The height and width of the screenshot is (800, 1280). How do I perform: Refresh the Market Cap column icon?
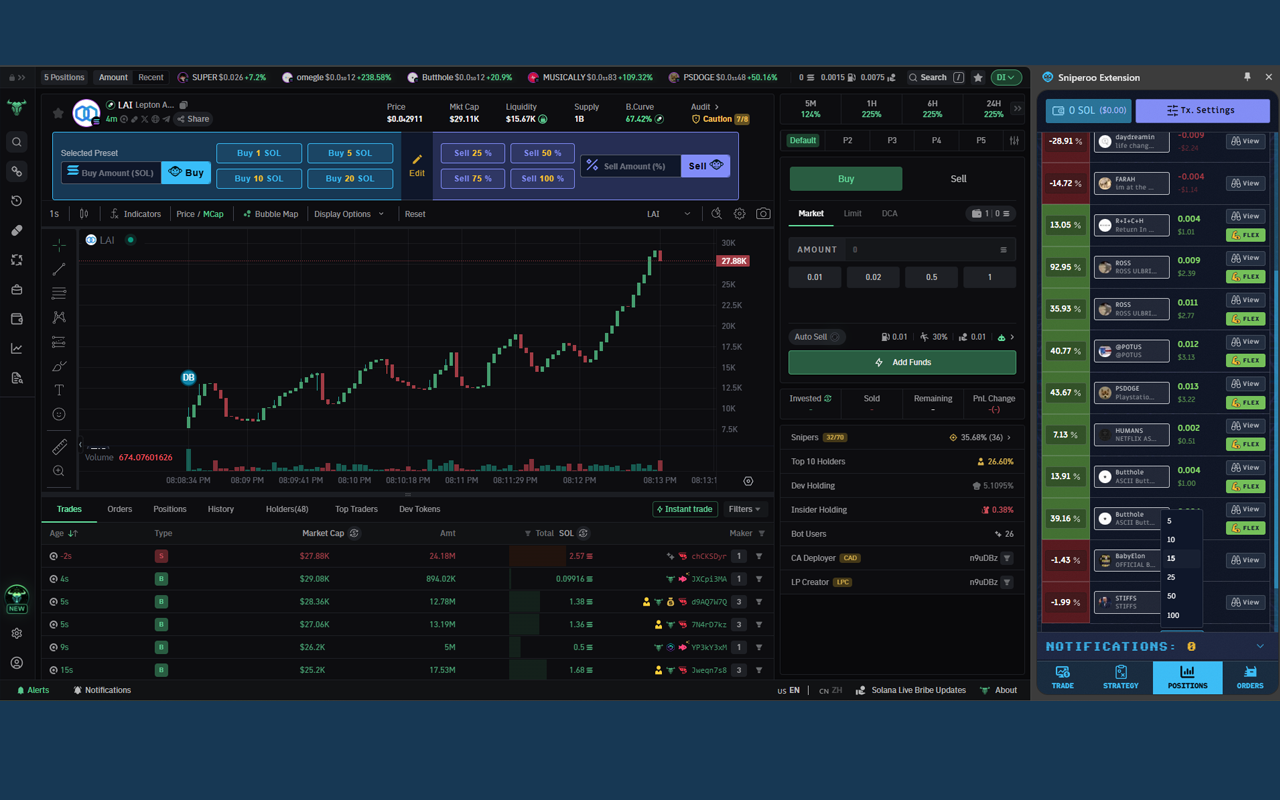(354, 534)
